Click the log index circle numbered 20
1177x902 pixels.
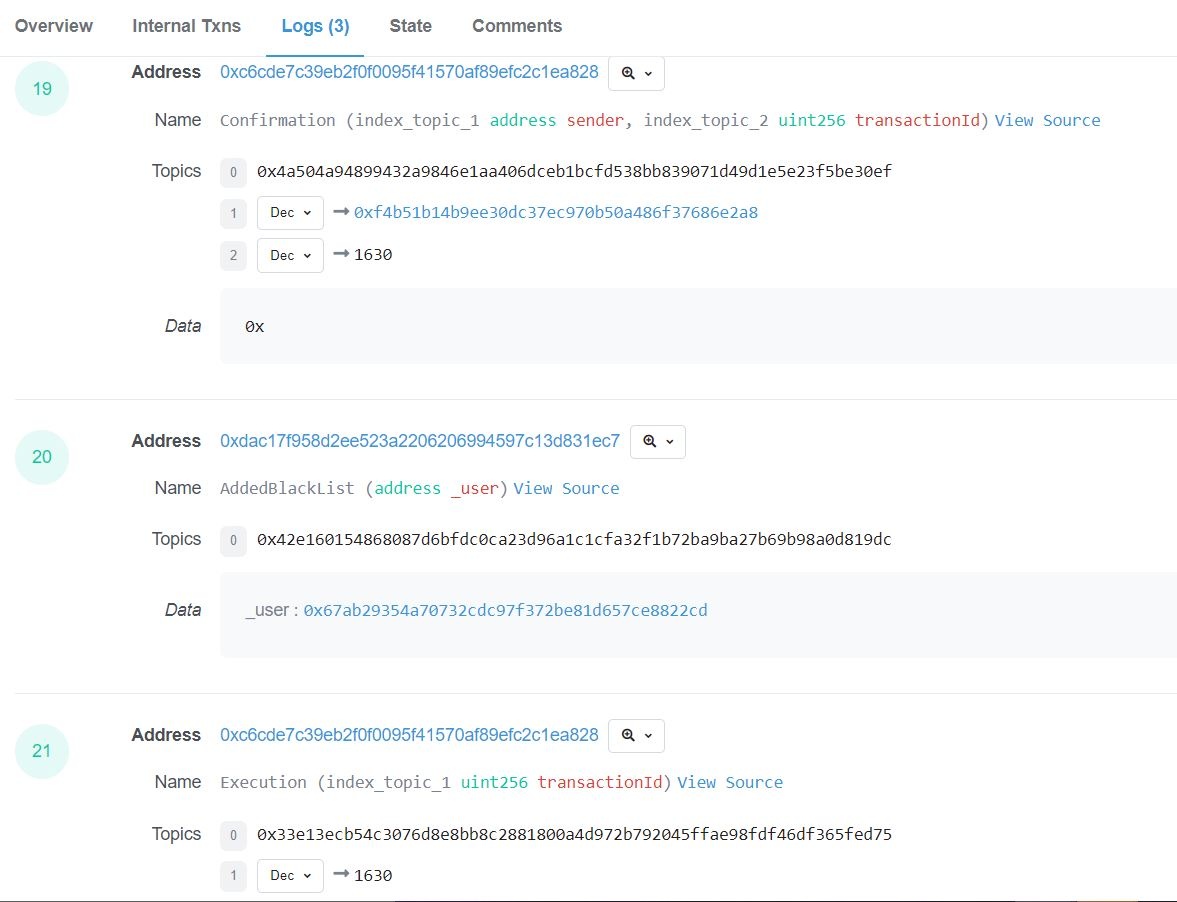pos(41,457)
